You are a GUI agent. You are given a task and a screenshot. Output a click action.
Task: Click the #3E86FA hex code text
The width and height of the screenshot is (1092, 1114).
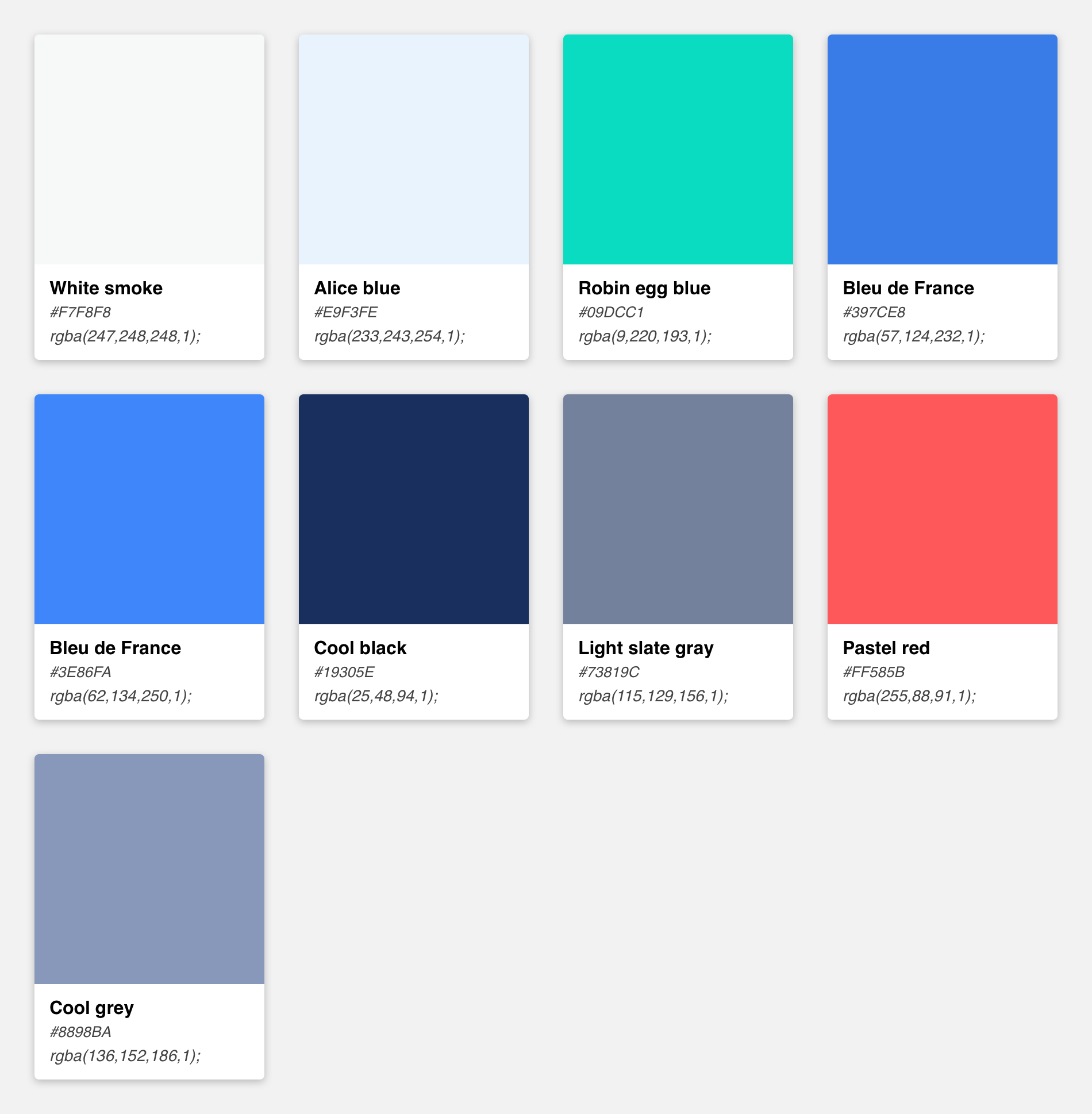(x=80, y=673)
